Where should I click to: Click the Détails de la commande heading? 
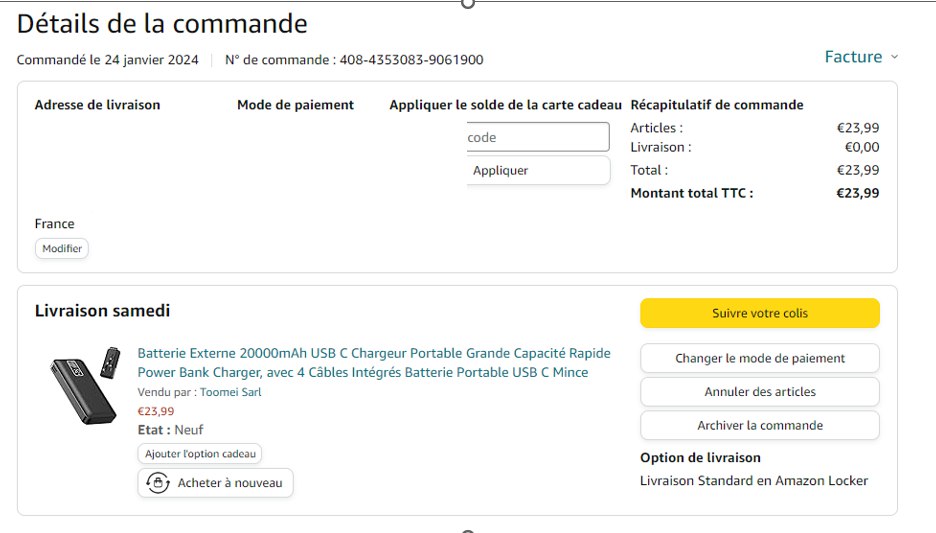pos(162,23)
